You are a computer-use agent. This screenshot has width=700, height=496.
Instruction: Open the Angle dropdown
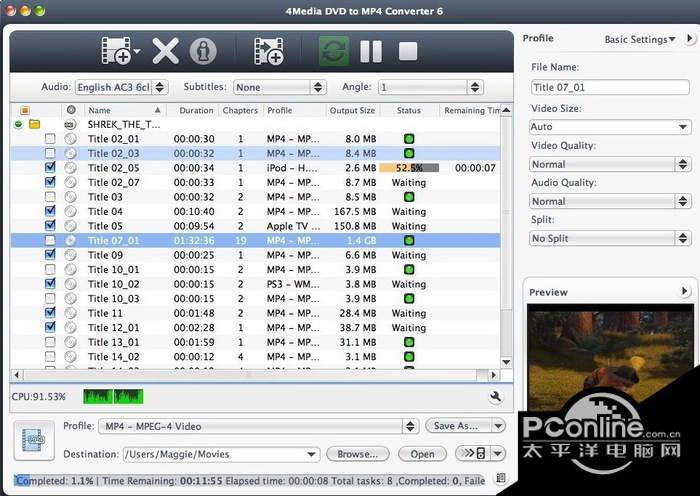[x=431, y=87]
